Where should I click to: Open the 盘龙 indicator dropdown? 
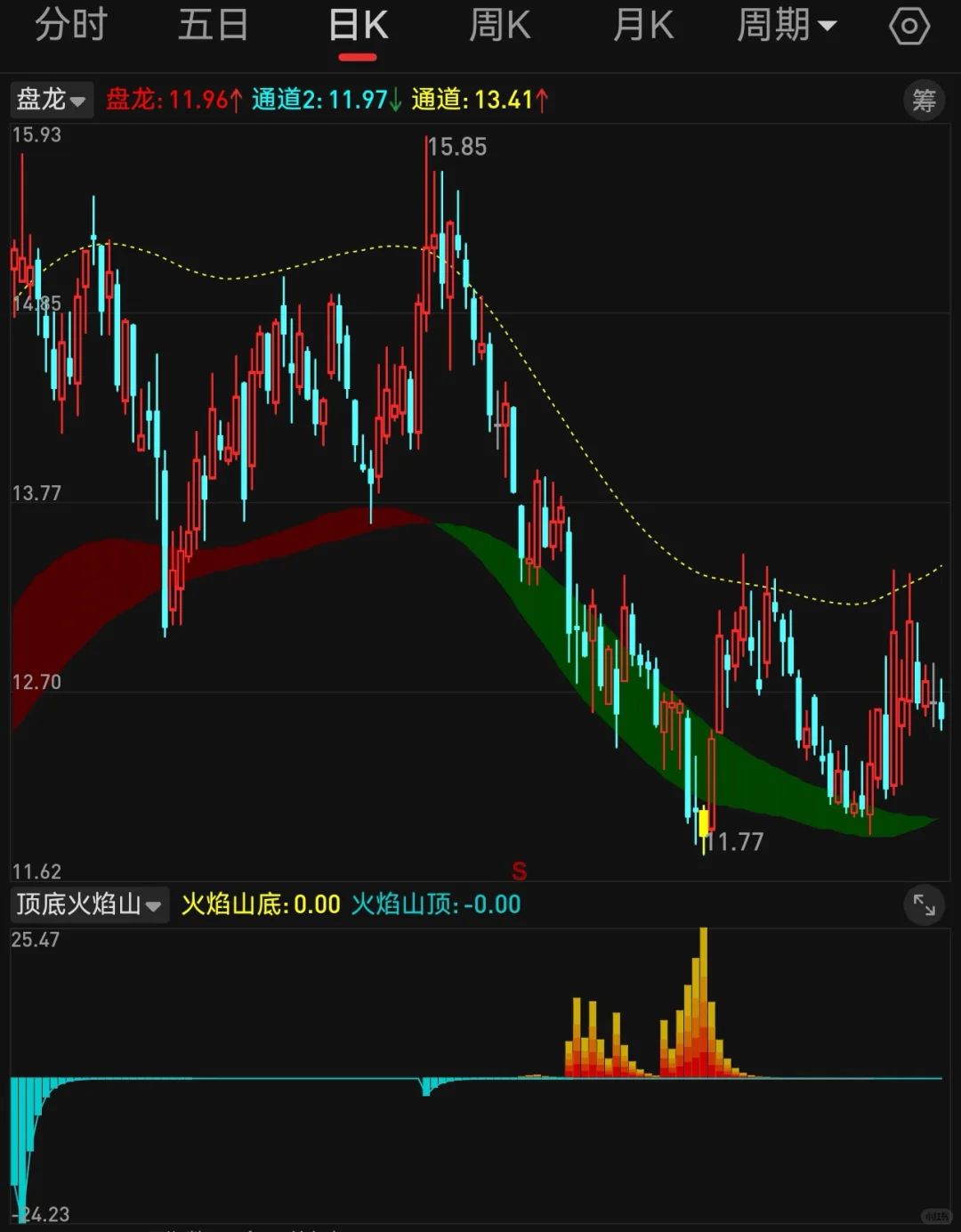click(51, 99)
